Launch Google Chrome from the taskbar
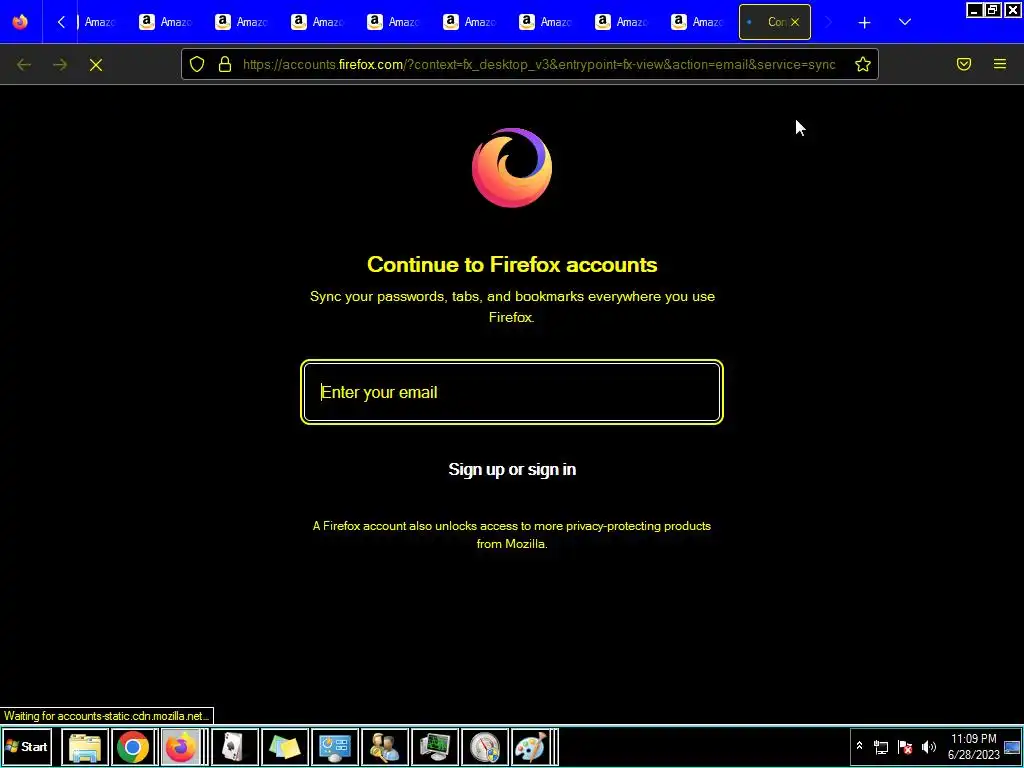This screenshot has height=768, width=1024. pyautogui.click(x=133, y=747)
